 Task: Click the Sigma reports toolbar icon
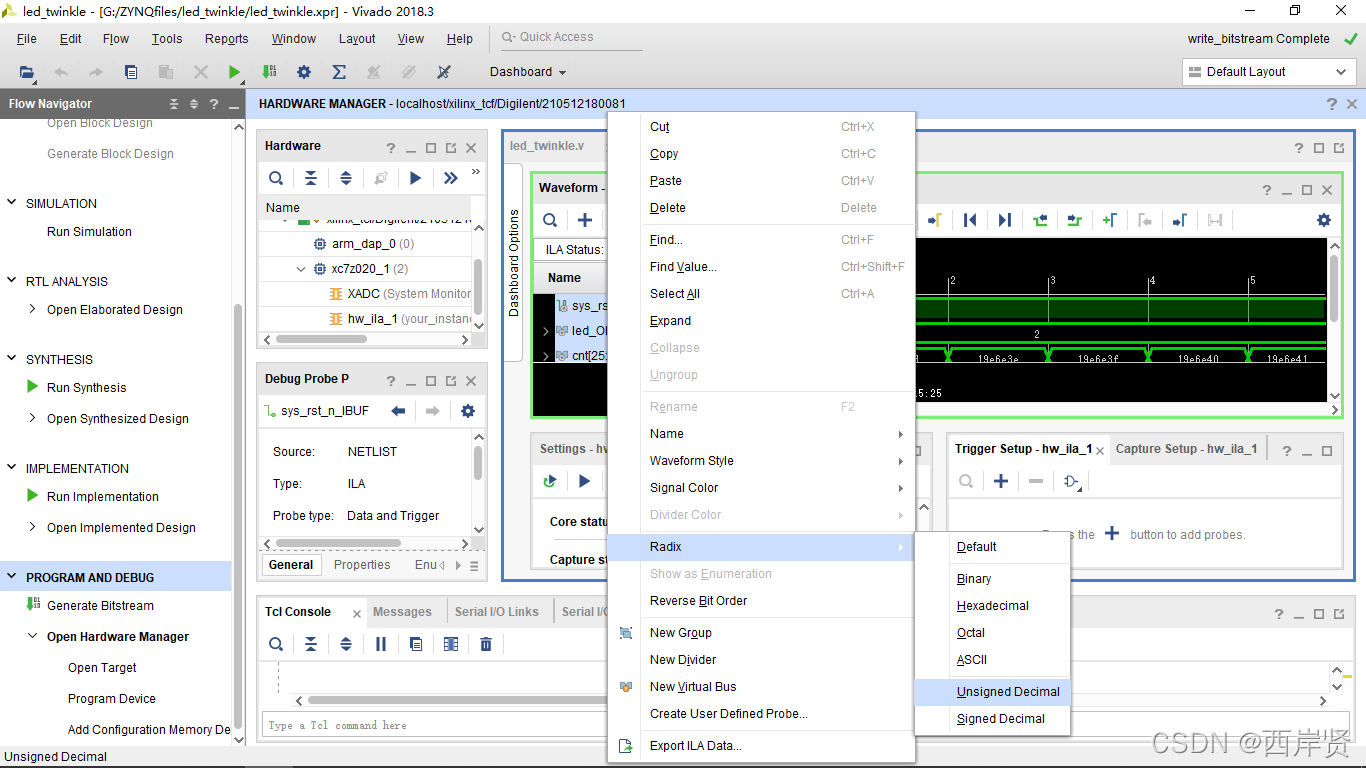(339, 72)
